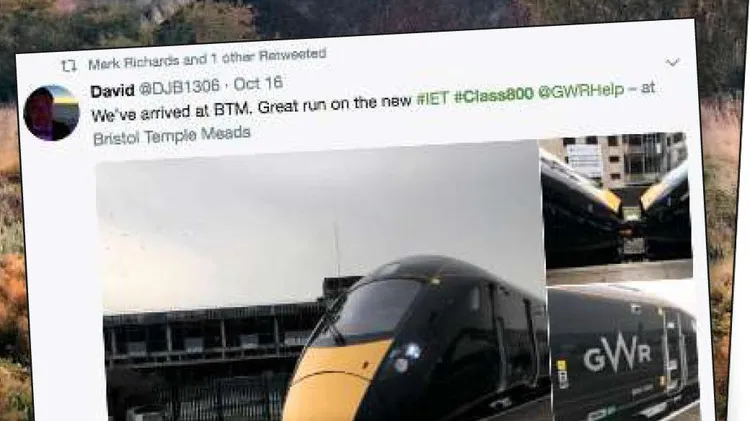Screen dimensions: 750x421
Task: Open the Bristol Temple Meads location link
Action: (172, 135)
